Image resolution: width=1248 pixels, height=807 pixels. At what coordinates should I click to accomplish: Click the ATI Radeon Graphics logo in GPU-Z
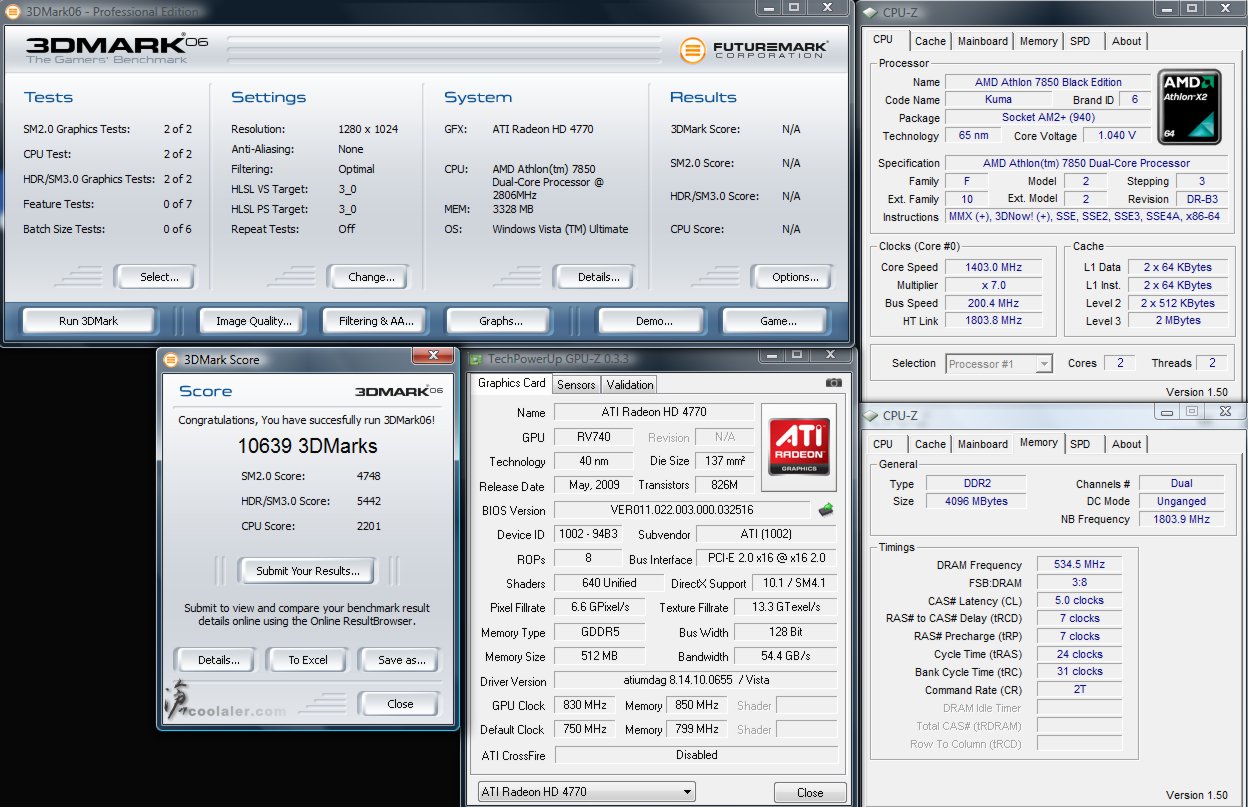click(798, 447)
